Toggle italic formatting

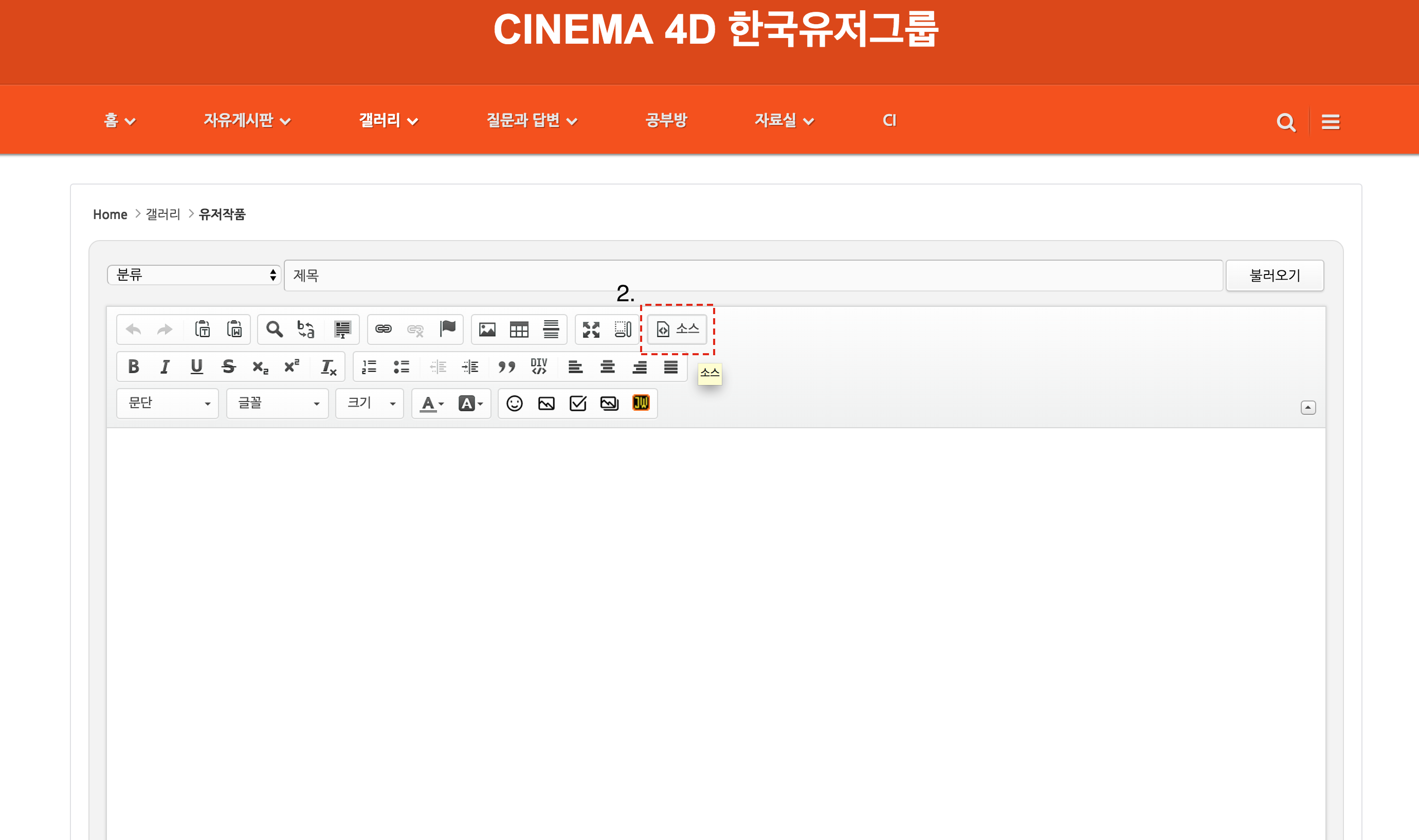[165, 367]
